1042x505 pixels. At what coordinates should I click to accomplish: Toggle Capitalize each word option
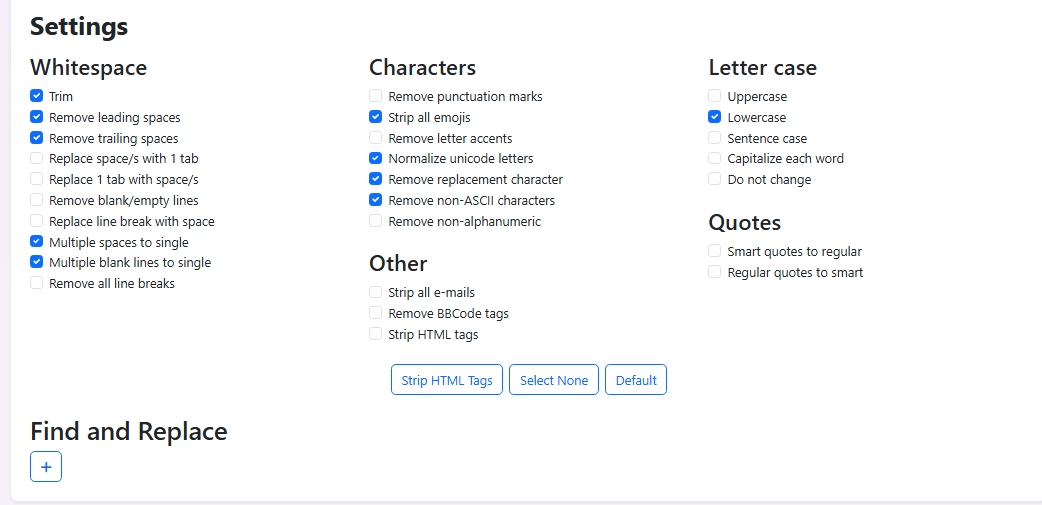pos(714,158)
